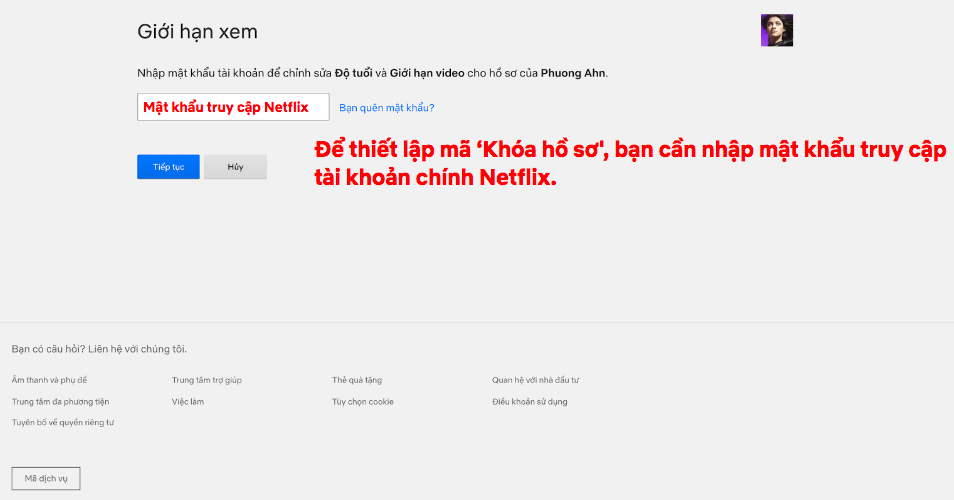Click the blue 'Tiếp tục' button
954x500 pixels.
pos(168,167)
